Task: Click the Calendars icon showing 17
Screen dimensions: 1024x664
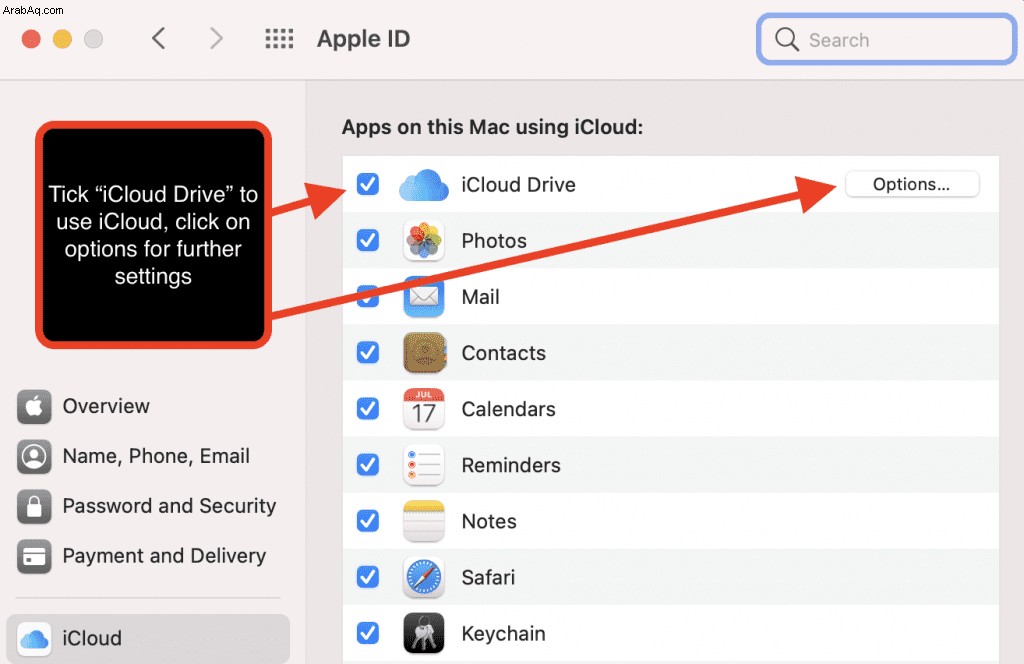Action: coord(424,409)
